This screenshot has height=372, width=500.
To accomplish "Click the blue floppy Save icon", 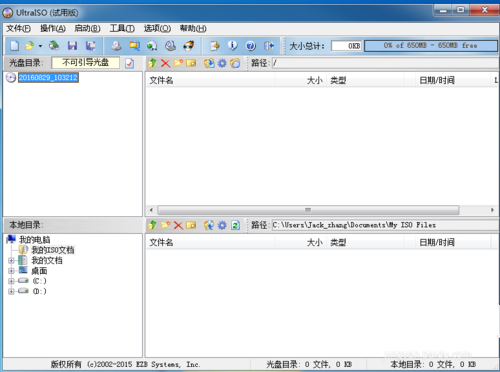I will point(72,45).
